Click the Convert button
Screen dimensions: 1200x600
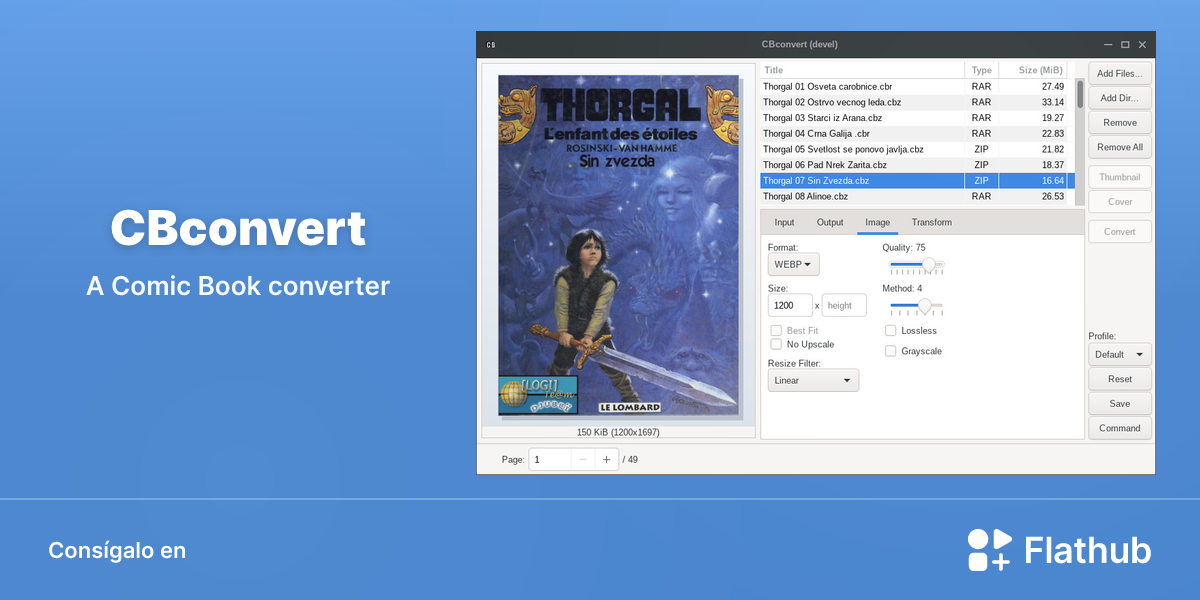point(1119,231)
